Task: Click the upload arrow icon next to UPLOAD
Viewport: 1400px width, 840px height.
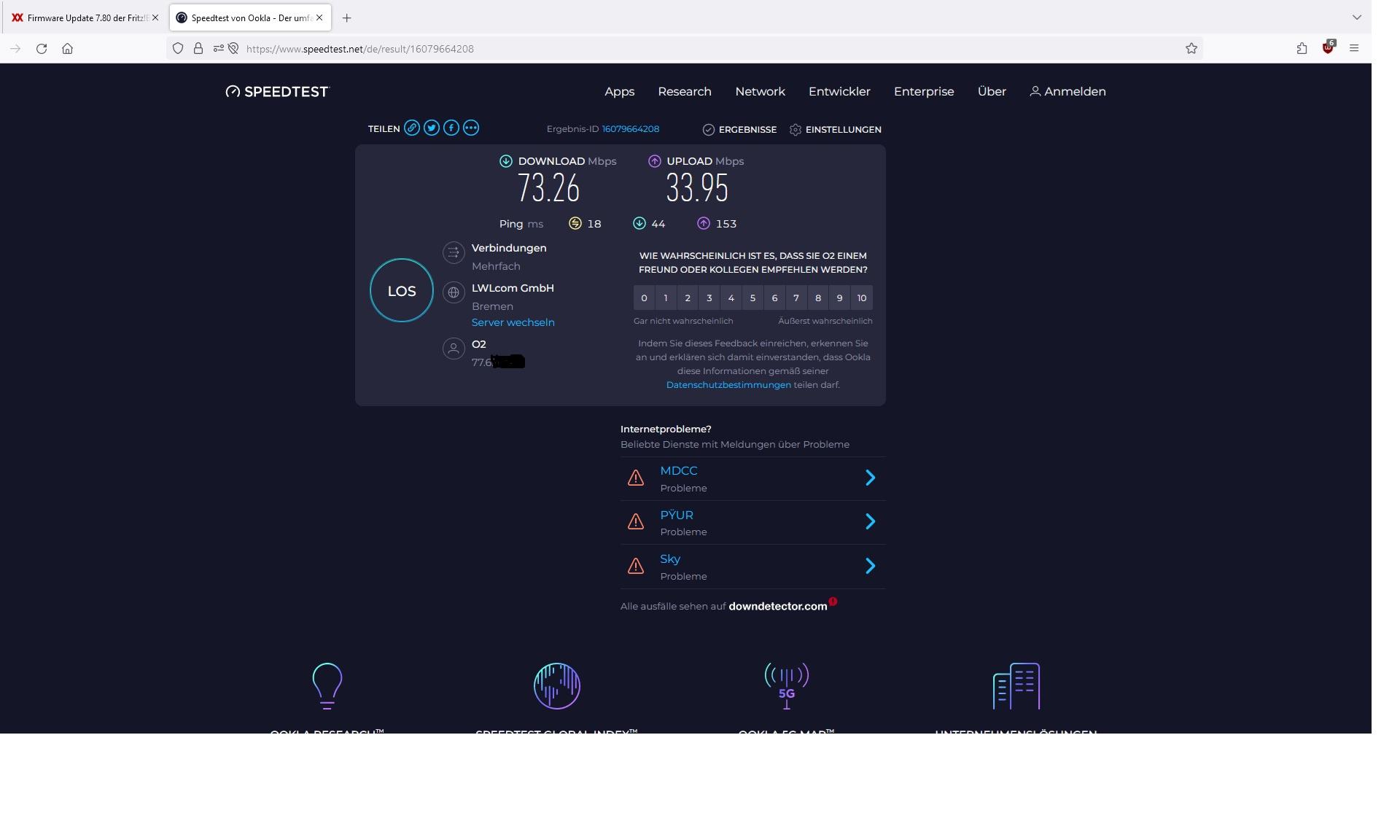Action: pyautogui.click(x=655, y=161)
